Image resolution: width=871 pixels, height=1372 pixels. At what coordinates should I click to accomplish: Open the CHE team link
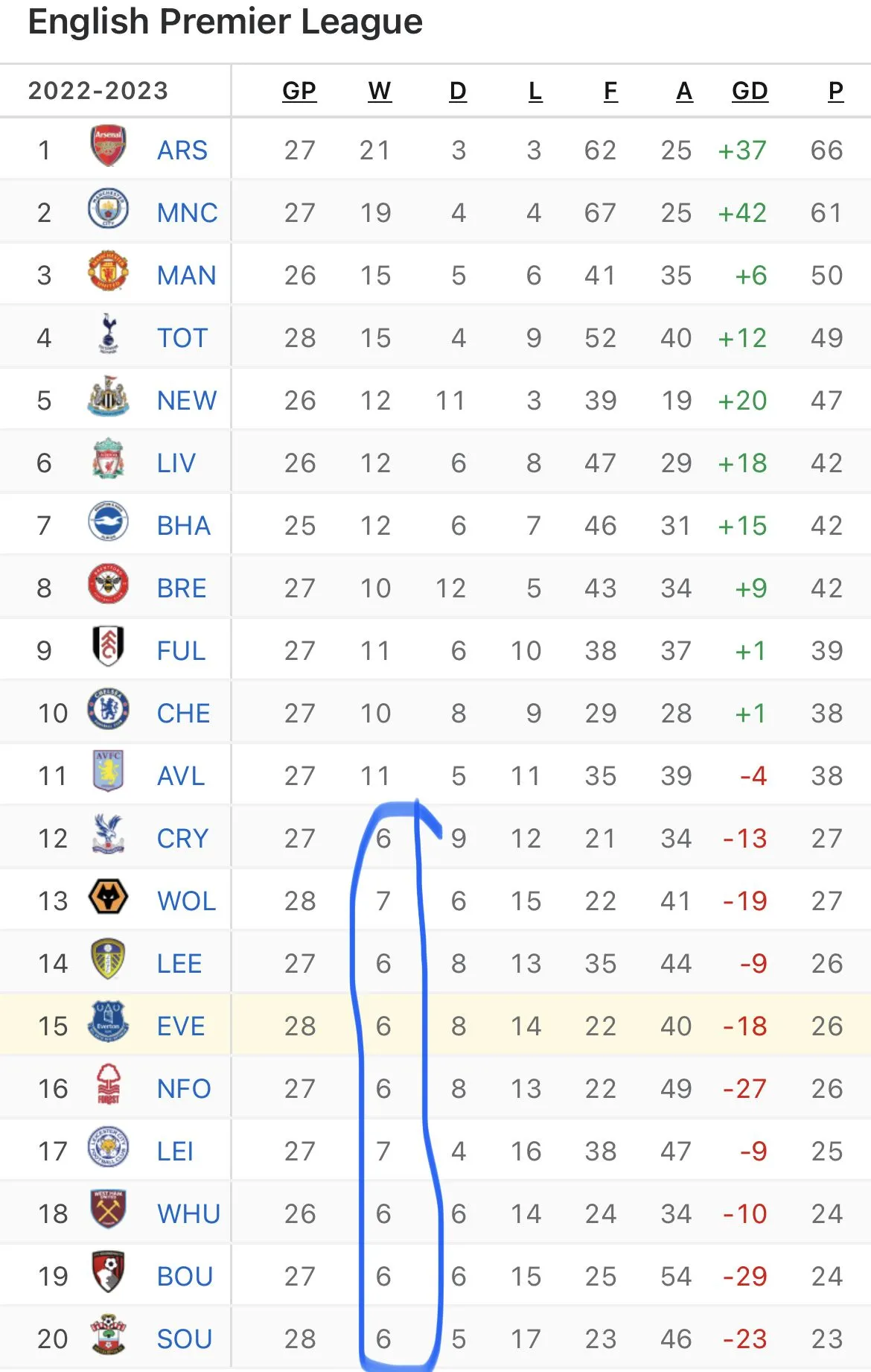pos(184,714)
